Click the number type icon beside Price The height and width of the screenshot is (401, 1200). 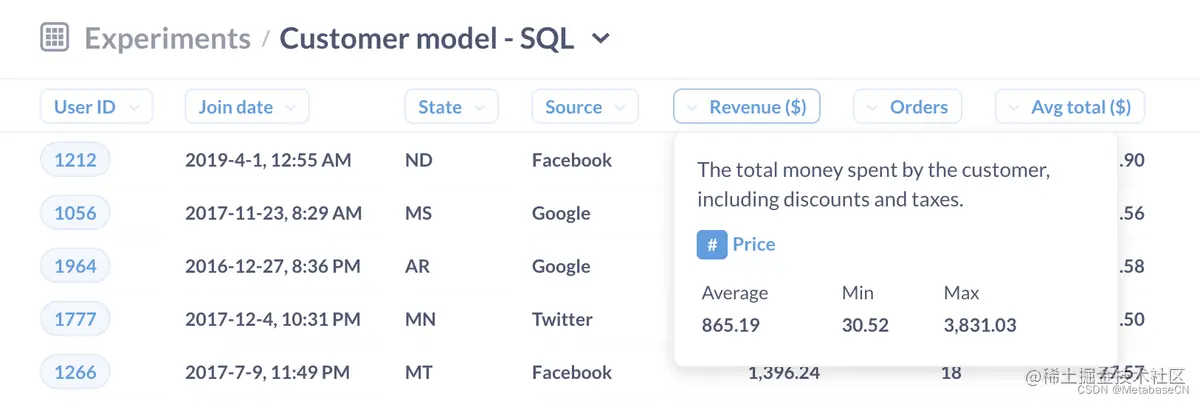pyautogui.click(x=711, y=244)
